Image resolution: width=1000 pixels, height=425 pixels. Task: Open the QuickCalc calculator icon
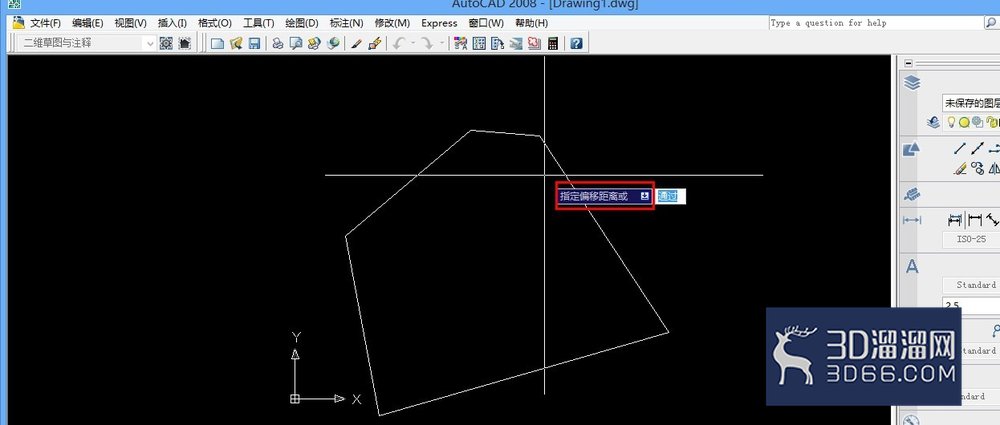coord(553,43)
